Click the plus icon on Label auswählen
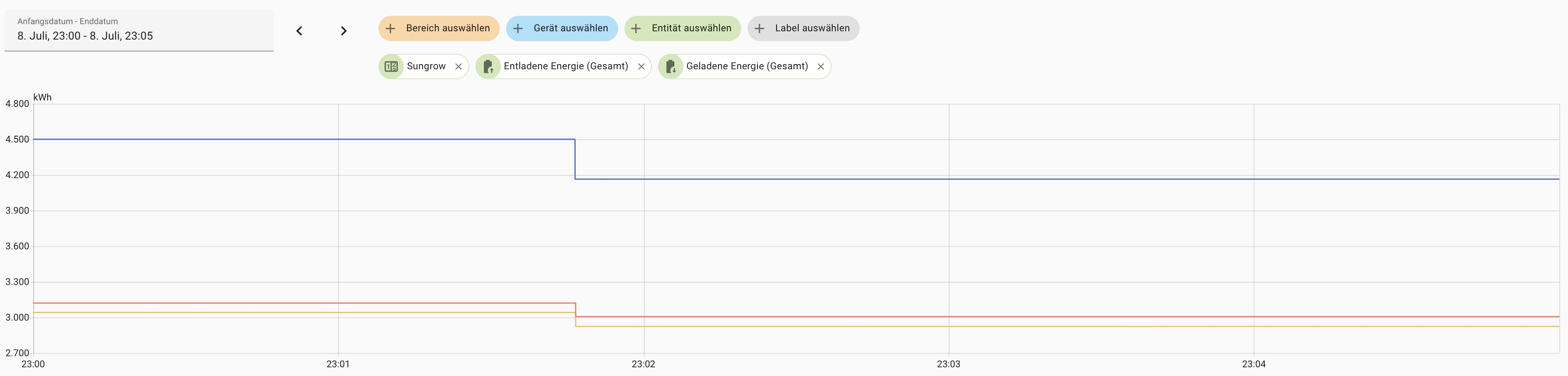The width and height of the screenshot is (1568, 376). tap(760, 28)
